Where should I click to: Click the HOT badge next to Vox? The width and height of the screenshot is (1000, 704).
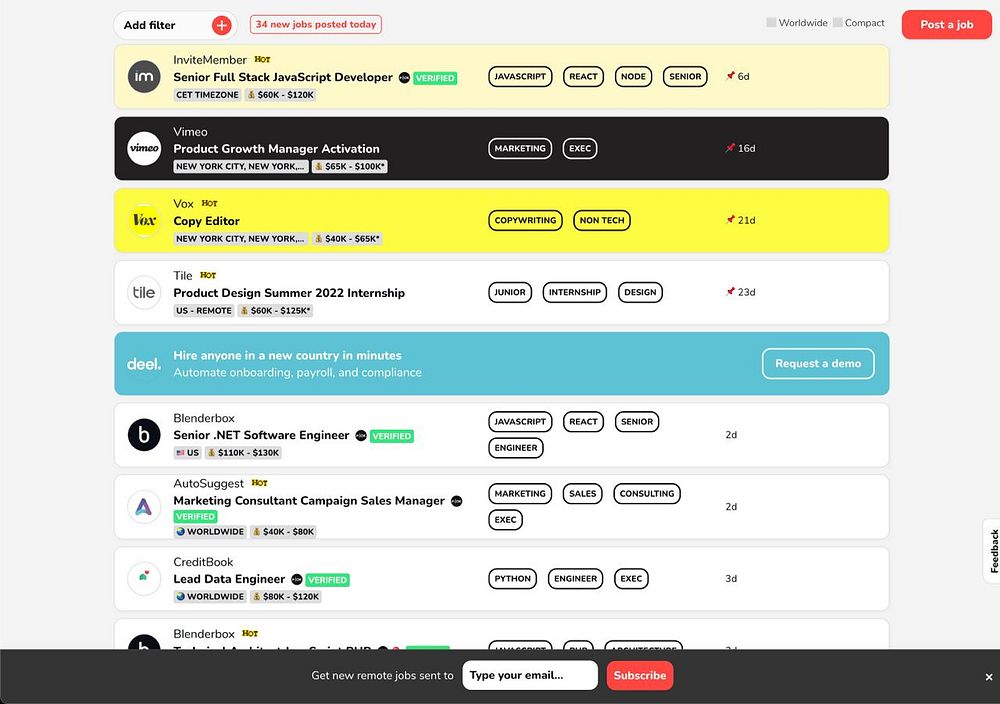209,203
